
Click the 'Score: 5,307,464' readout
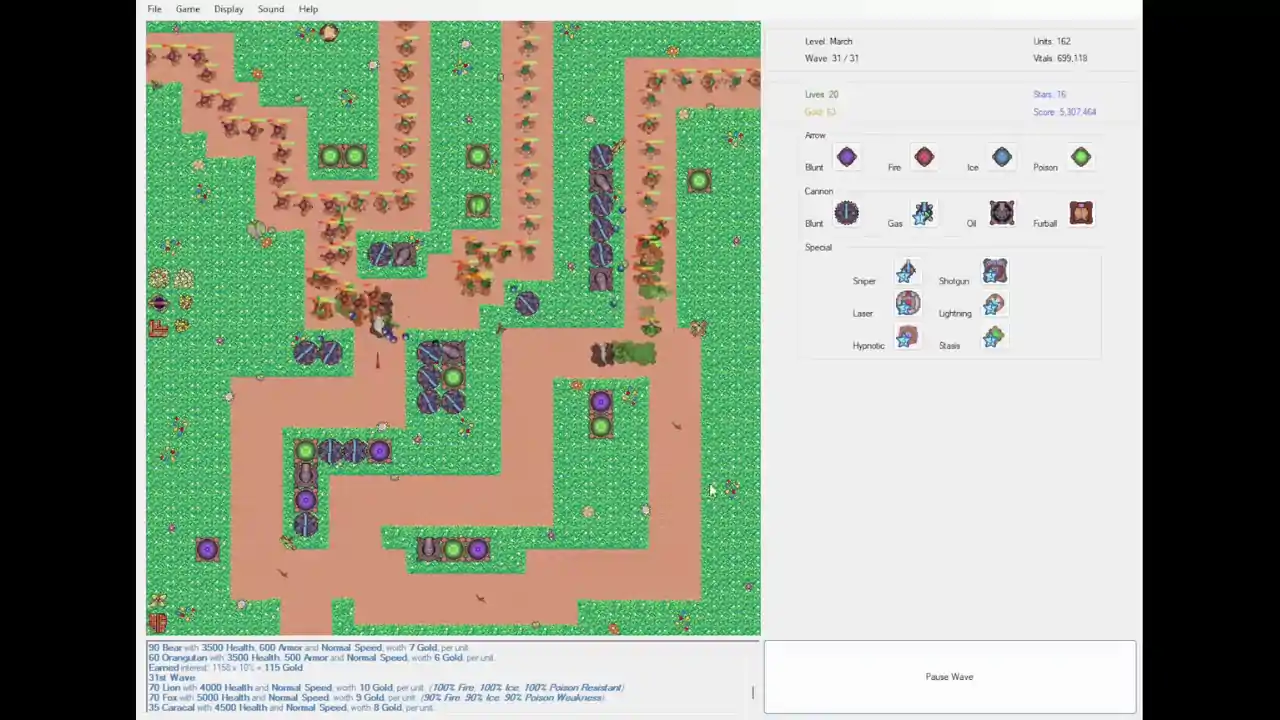[x=1065, y=112]
